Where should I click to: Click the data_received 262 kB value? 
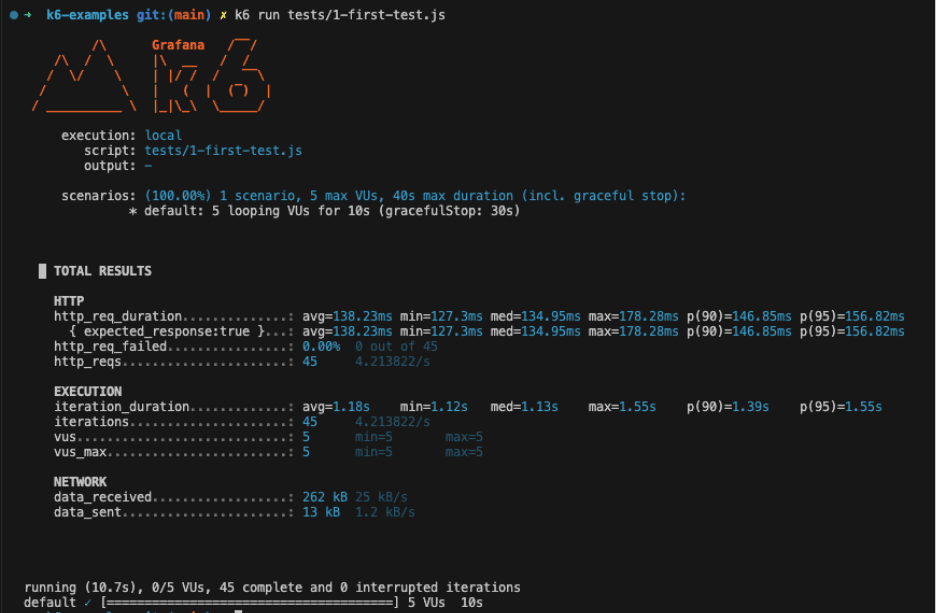pyautogui.click(x=325, y=497)
